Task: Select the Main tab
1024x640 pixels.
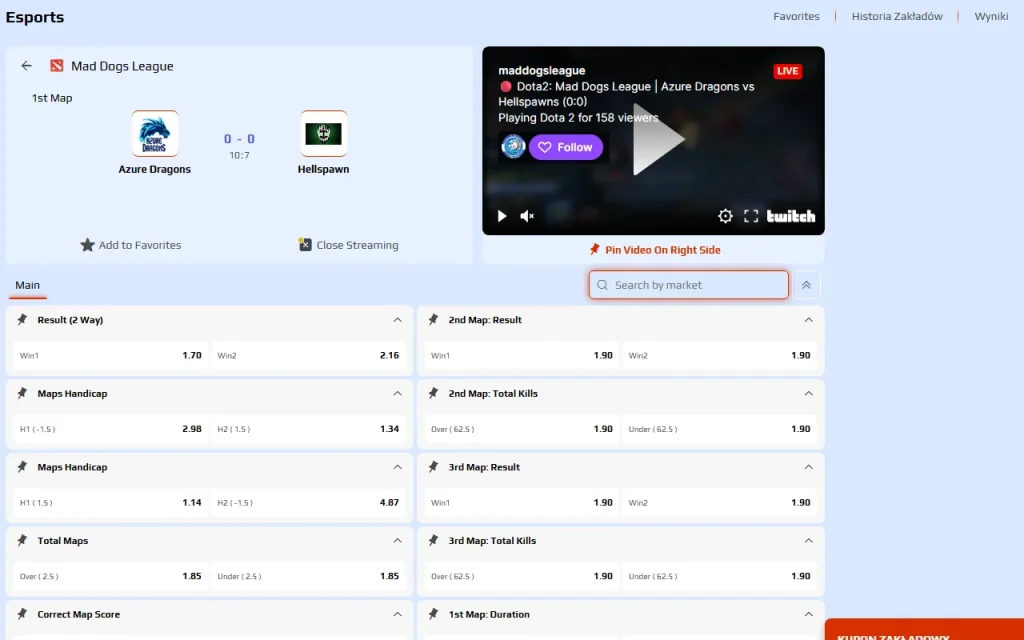Action: pos(27,285)
